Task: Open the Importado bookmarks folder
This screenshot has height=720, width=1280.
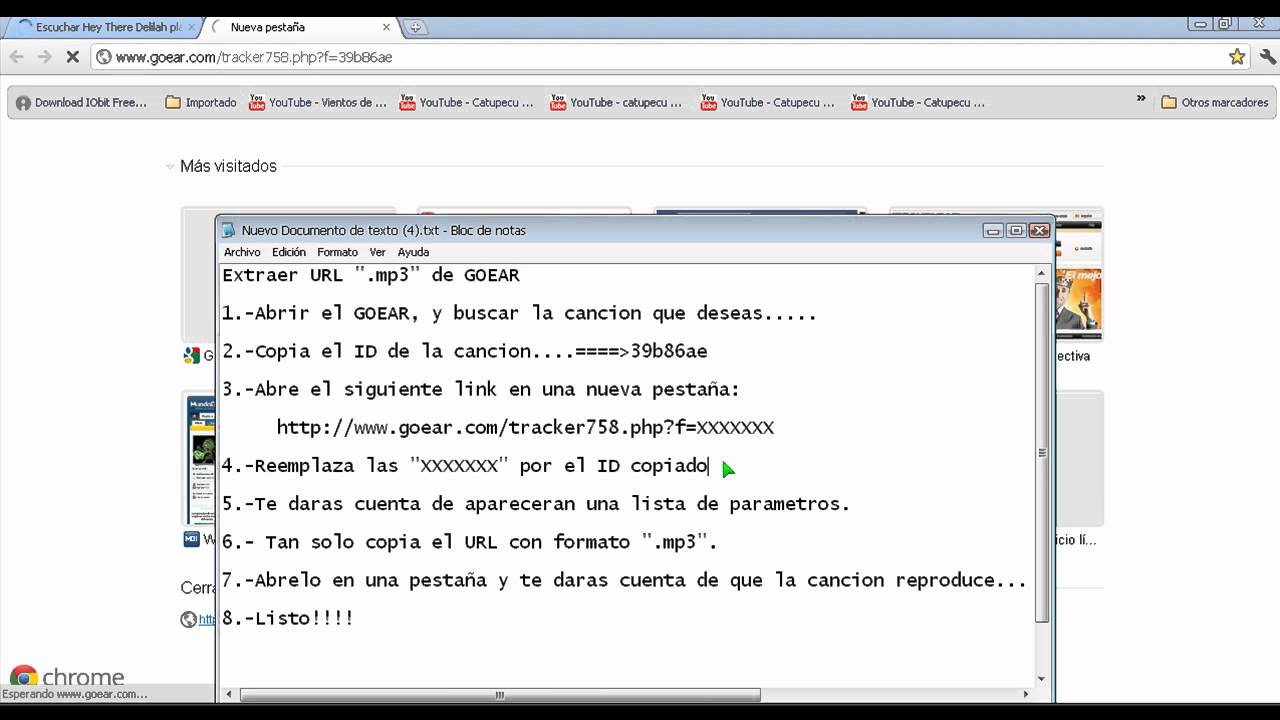Action: [x=201, y=102]
